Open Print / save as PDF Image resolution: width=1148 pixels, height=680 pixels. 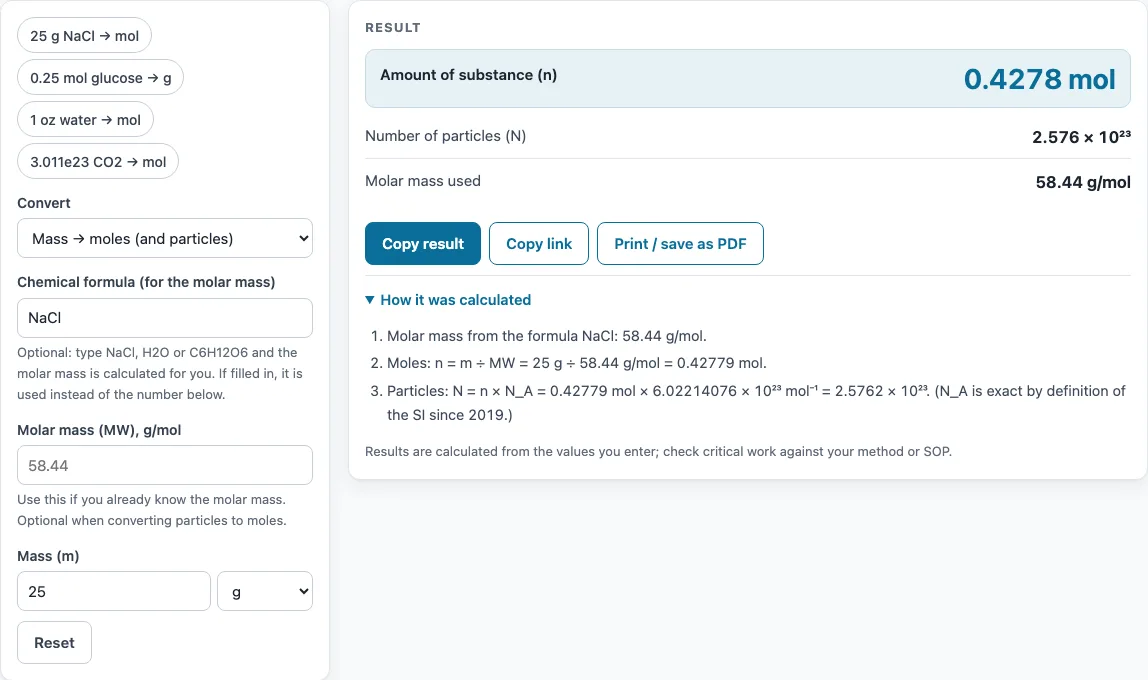680,244
